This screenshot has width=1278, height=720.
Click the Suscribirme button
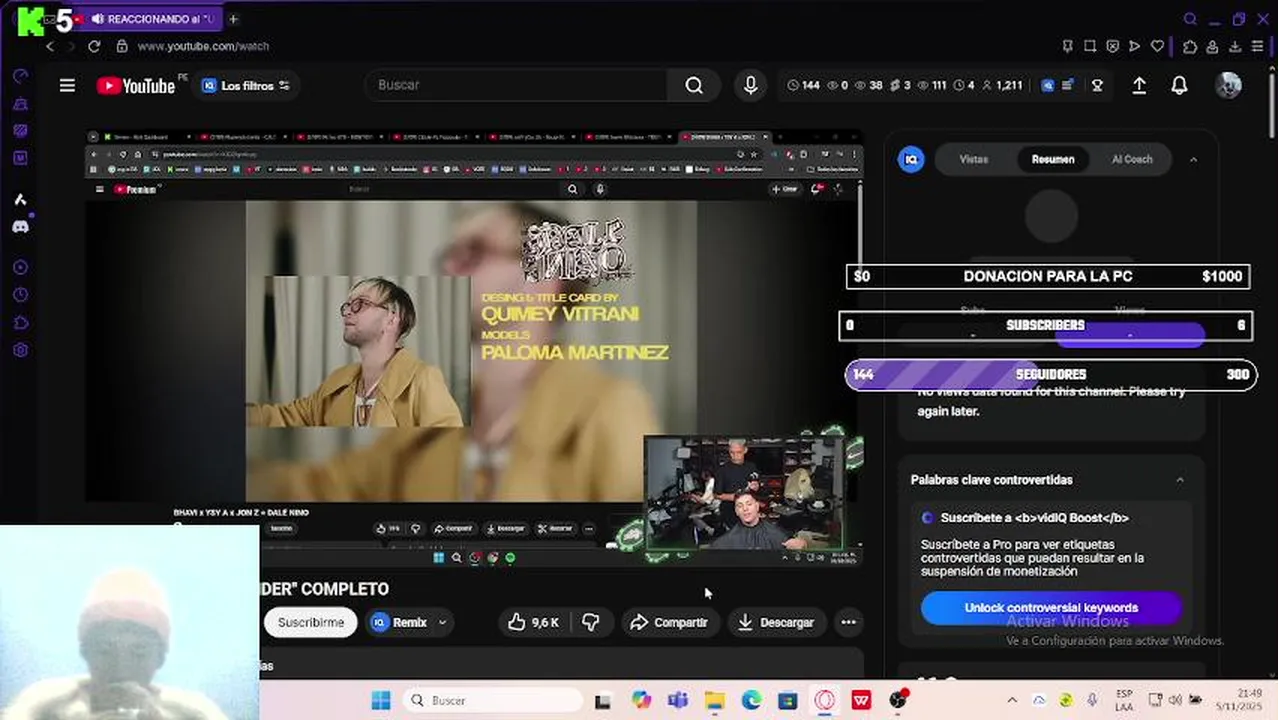coord(310,622)
